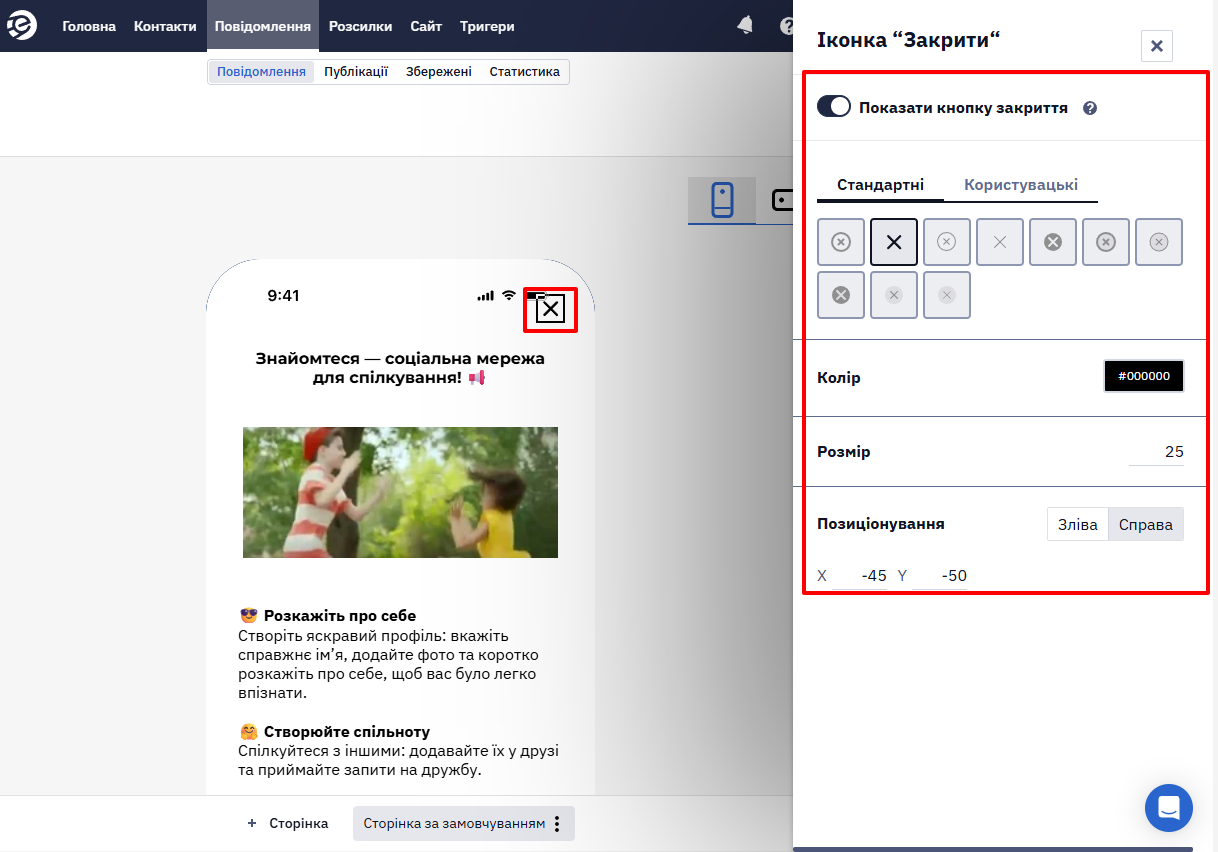This screenshot has width=1218, height=852.
Task: Switch to Статистика sub-tab
Action: 525,72
